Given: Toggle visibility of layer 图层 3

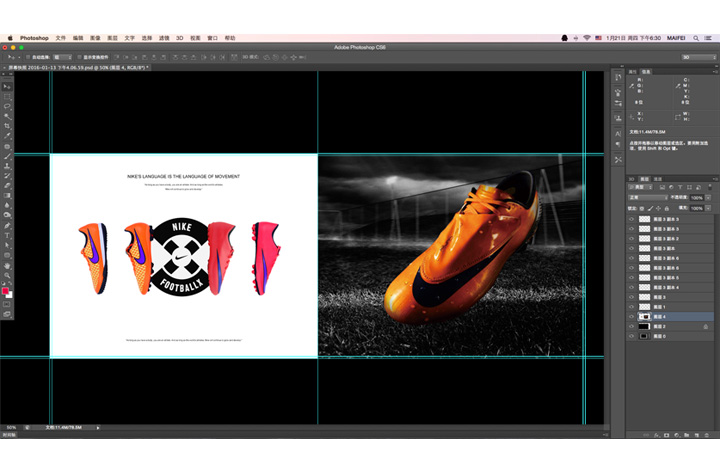Looking at the screenshot, I should point(631,297).
